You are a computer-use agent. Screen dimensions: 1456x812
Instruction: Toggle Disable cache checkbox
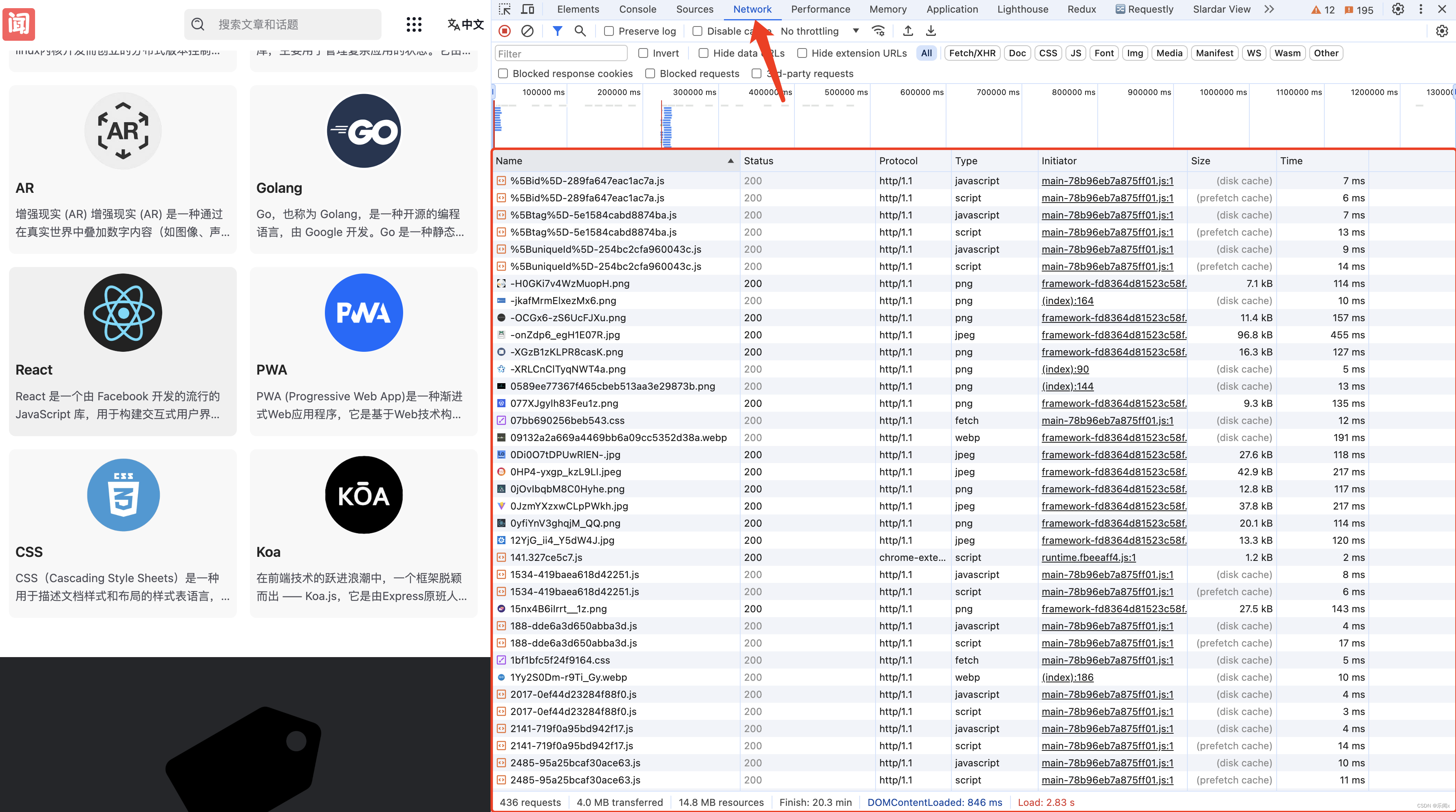point(697,31)
